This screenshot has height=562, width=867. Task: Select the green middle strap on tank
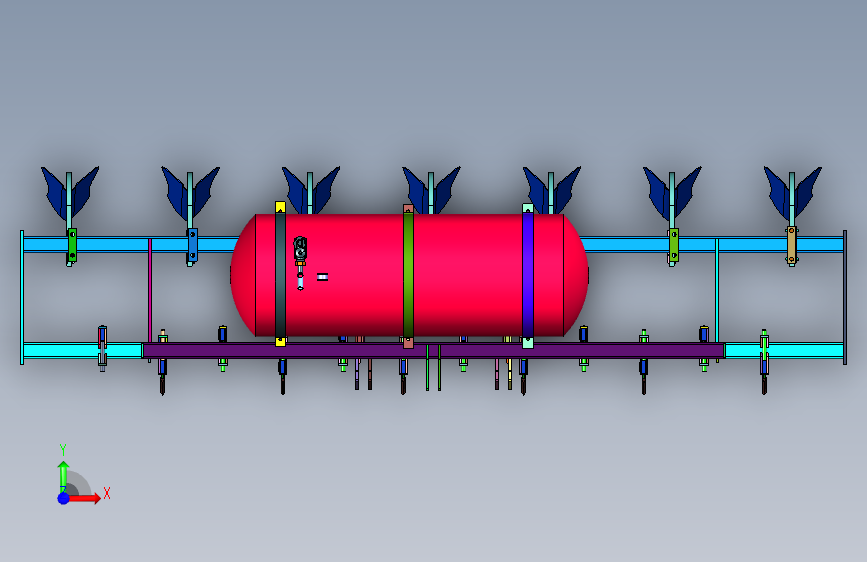[408, 276]
